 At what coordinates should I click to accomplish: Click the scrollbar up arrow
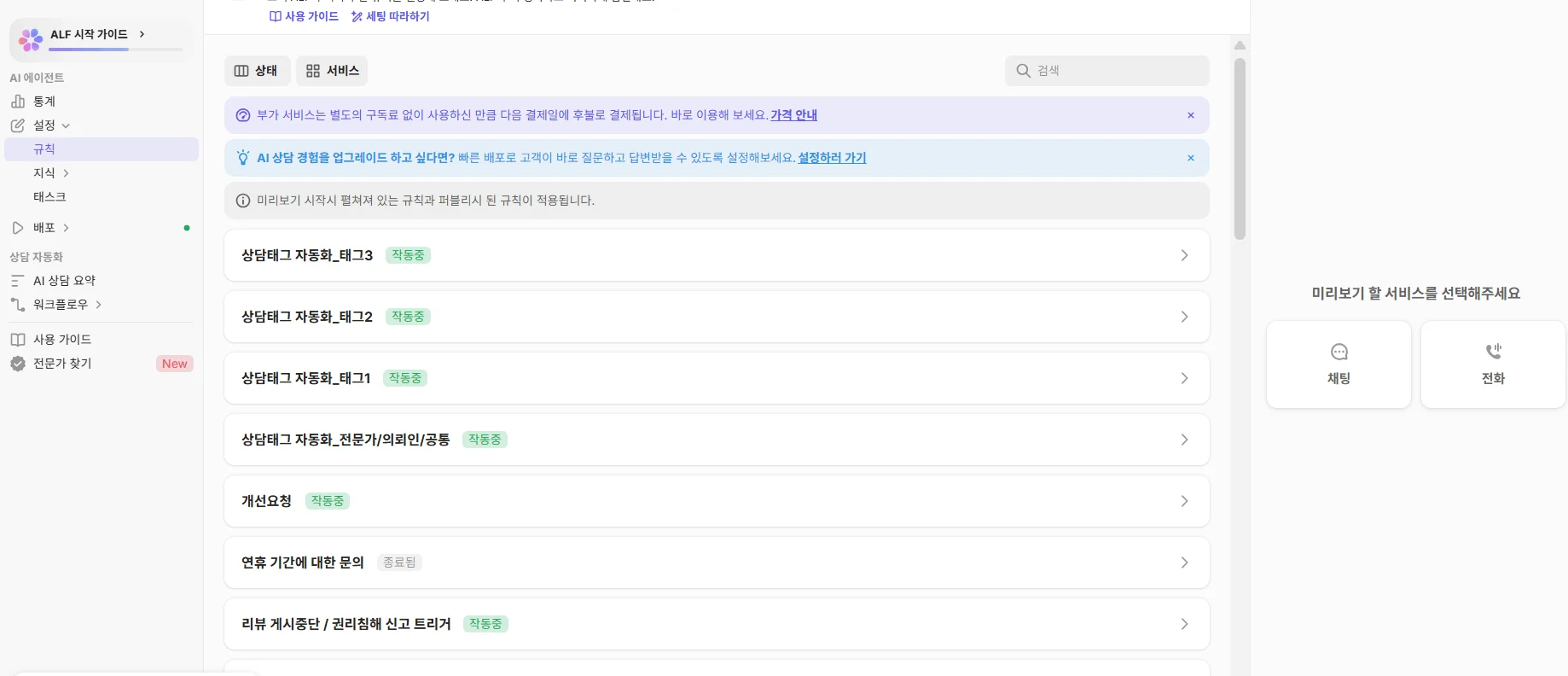click(x=1240, y=45)
